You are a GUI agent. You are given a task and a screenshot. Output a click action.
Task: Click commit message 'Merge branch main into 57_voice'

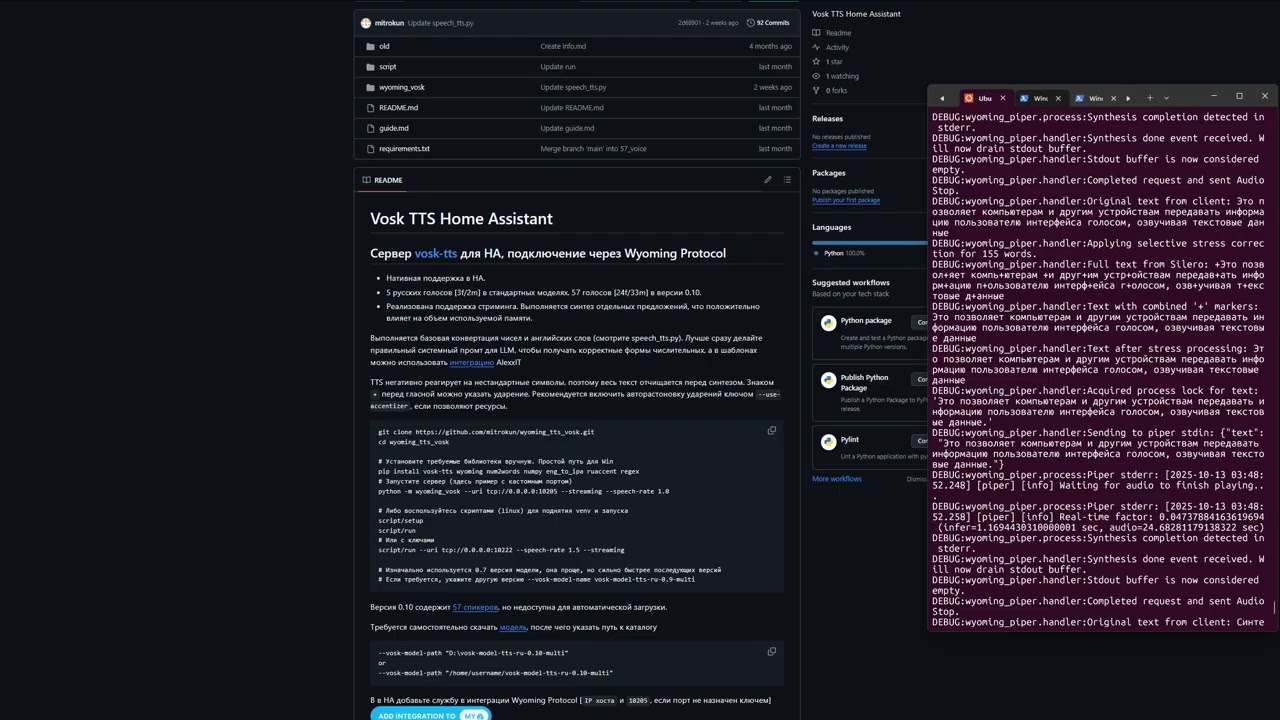coord(593,149)
